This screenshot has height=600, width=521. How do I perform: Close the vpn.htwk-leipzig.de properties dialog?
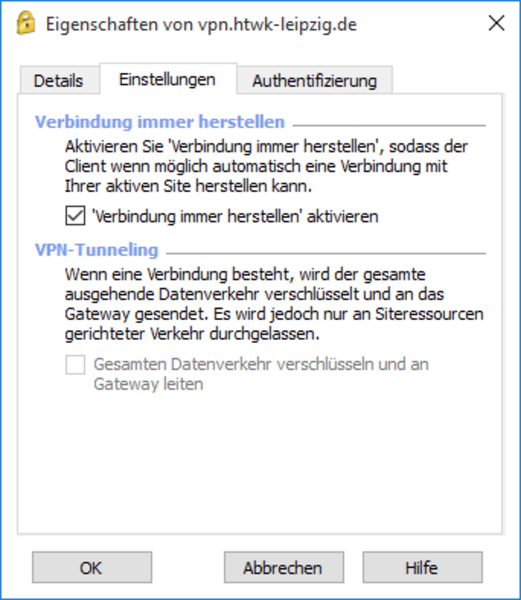coord(497,23)
